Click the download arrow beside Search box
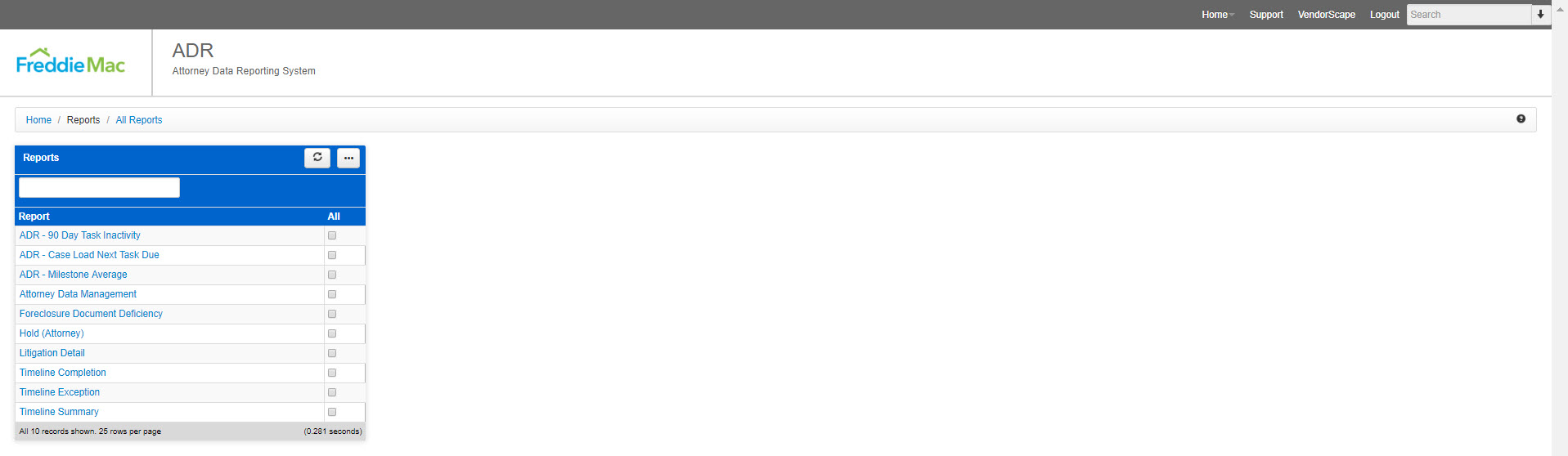The height and width of the screenshot is (456, 1568). pos(1540,15)
